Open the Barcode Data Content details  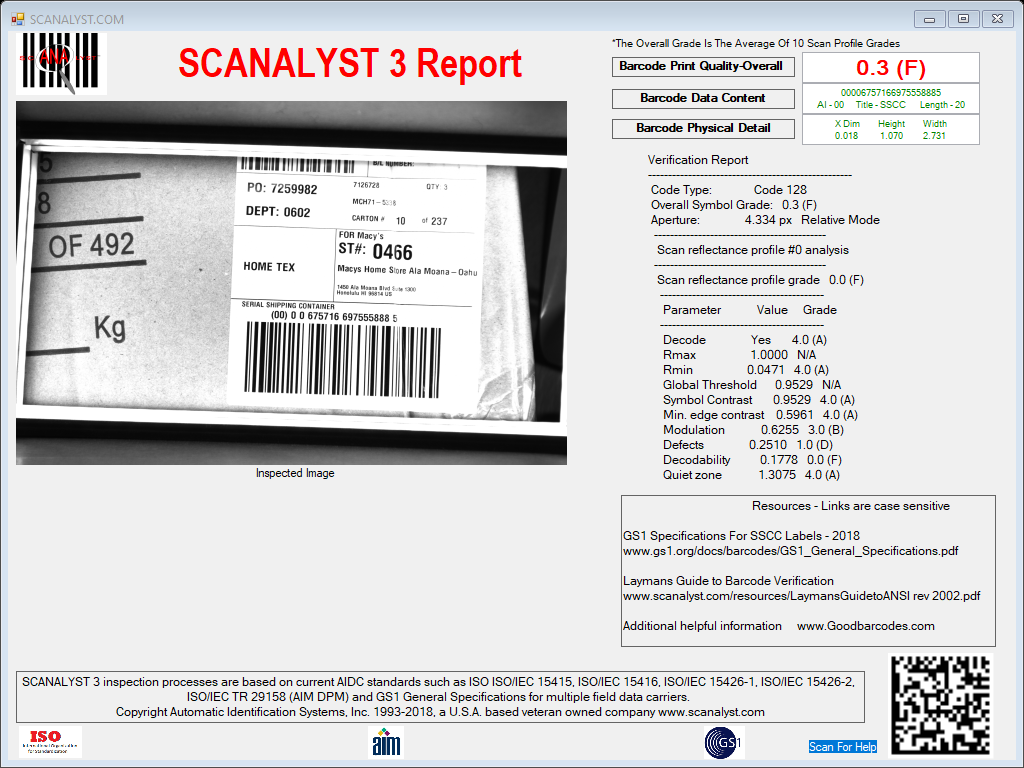click(x=703, y=99)
